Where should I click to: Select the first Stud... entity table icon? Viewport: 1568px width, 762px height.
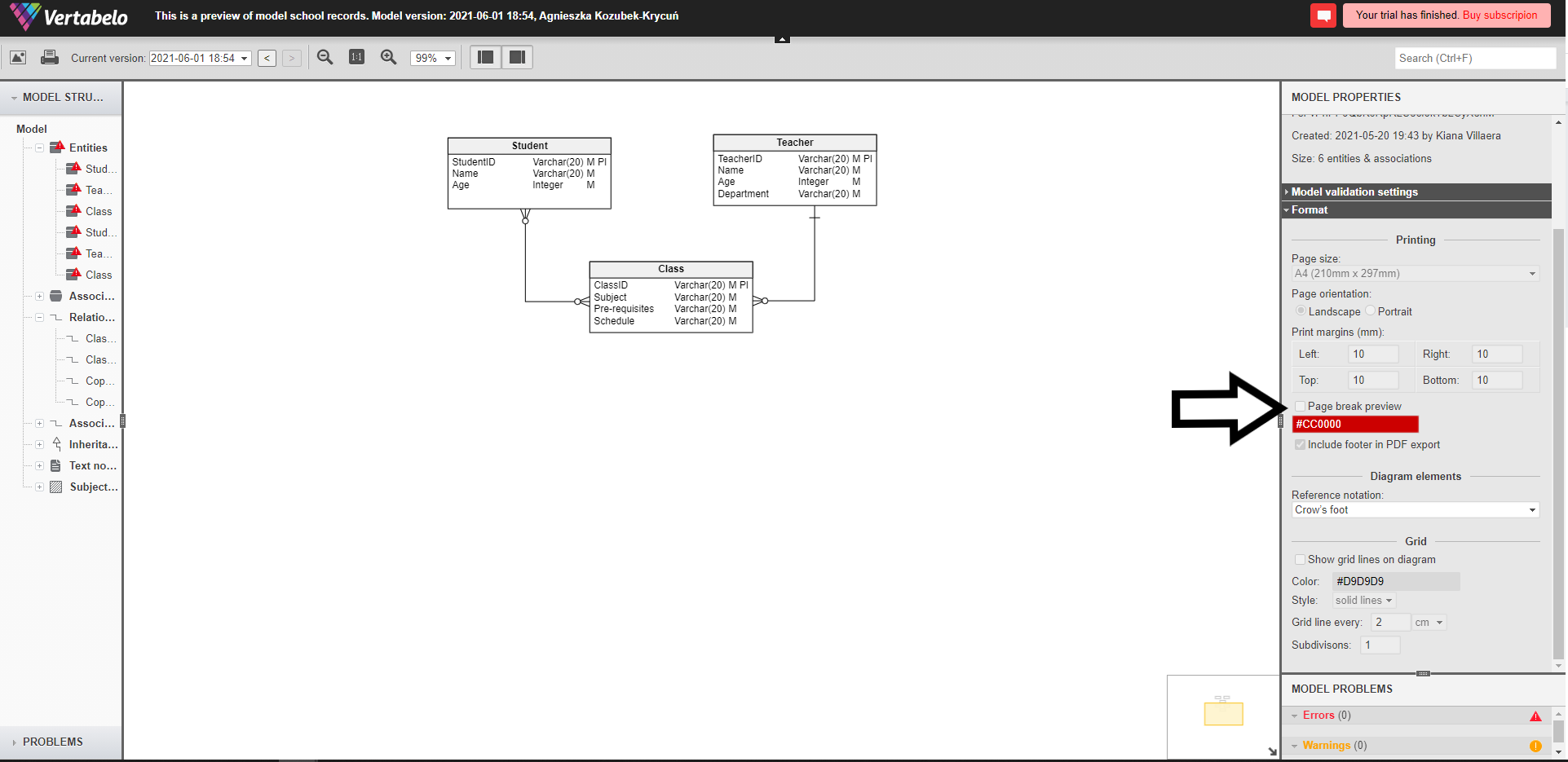pyautogui.click(x=73, y=169)
